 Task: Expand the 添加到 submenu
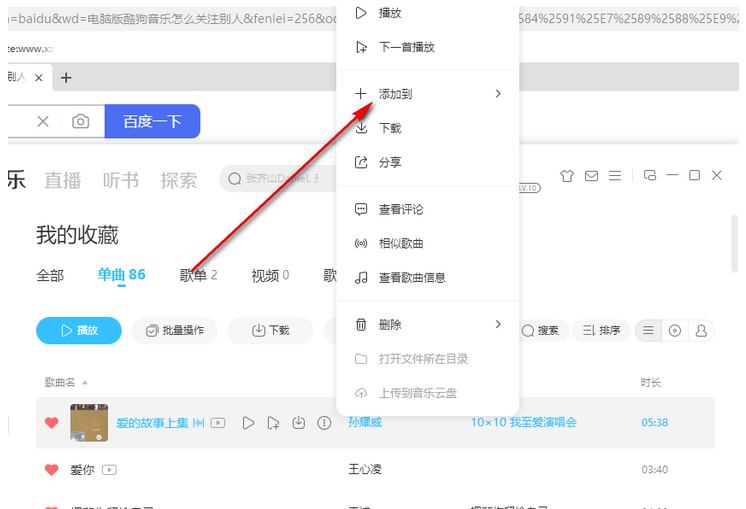(497, 94)
